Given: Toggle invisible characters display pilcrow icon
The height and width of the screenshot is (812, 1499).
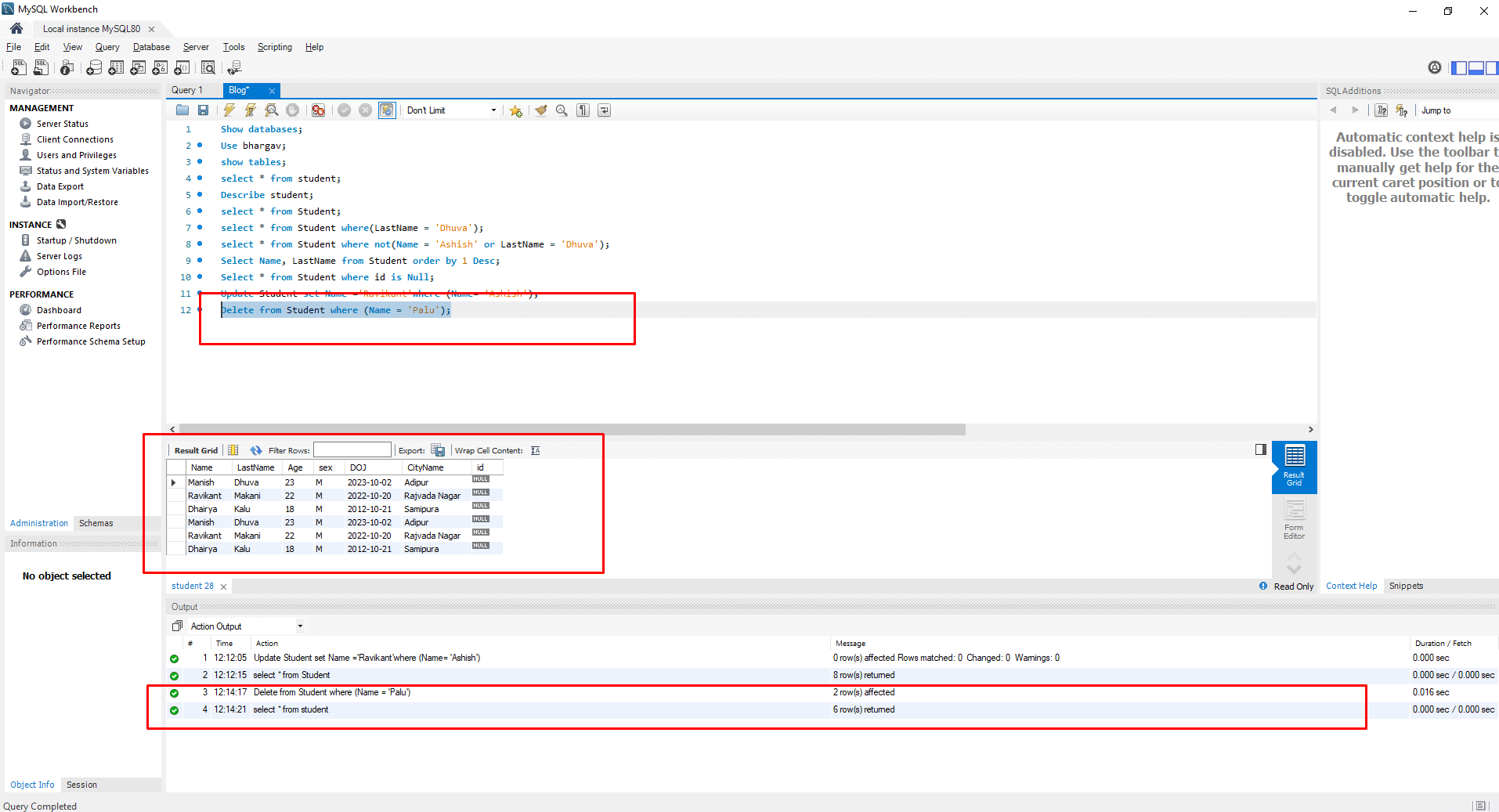Looking at the screenshot, I should pos(583,110).
